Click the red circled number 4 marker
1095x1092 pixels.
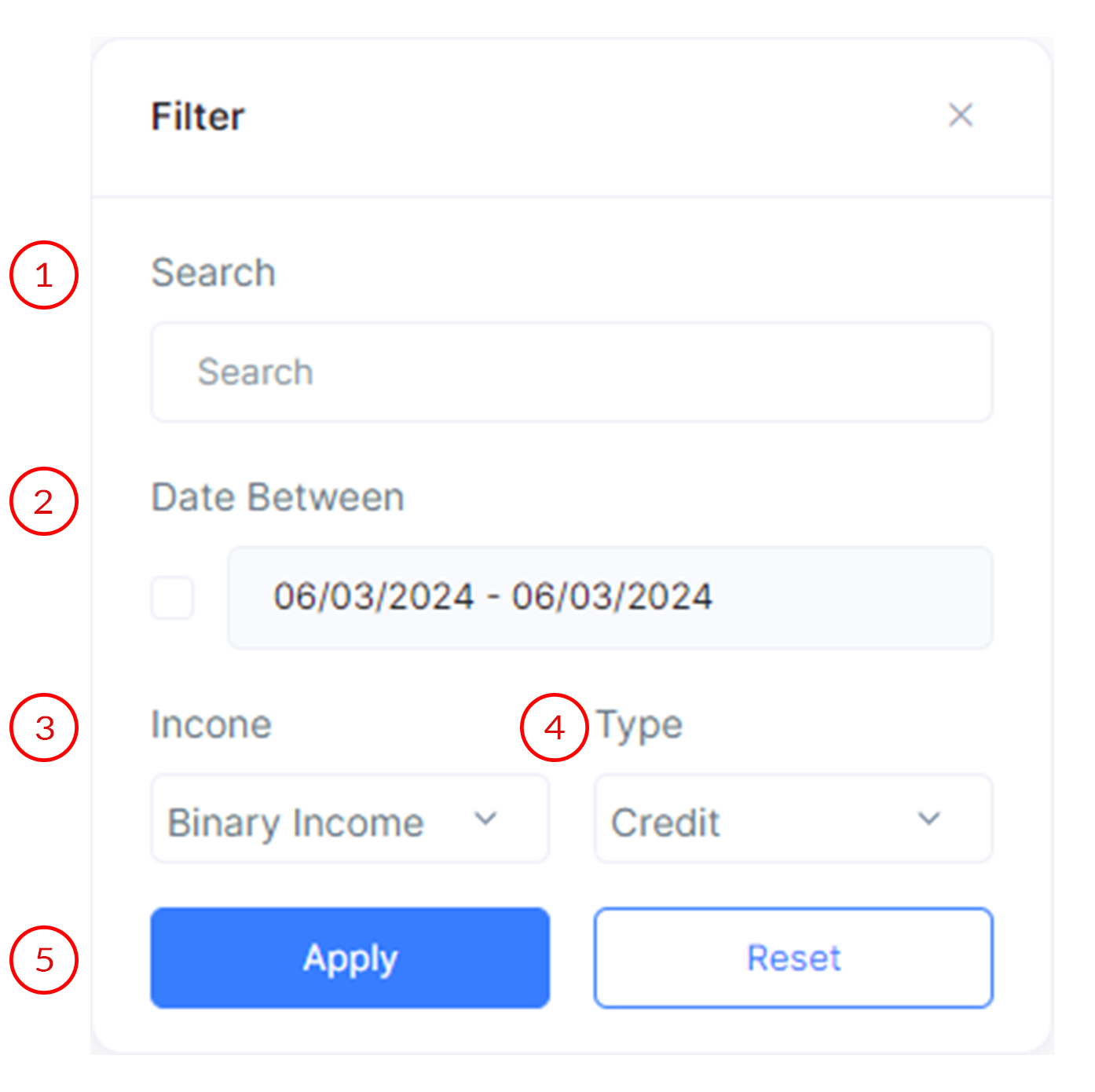pos(555,727)
